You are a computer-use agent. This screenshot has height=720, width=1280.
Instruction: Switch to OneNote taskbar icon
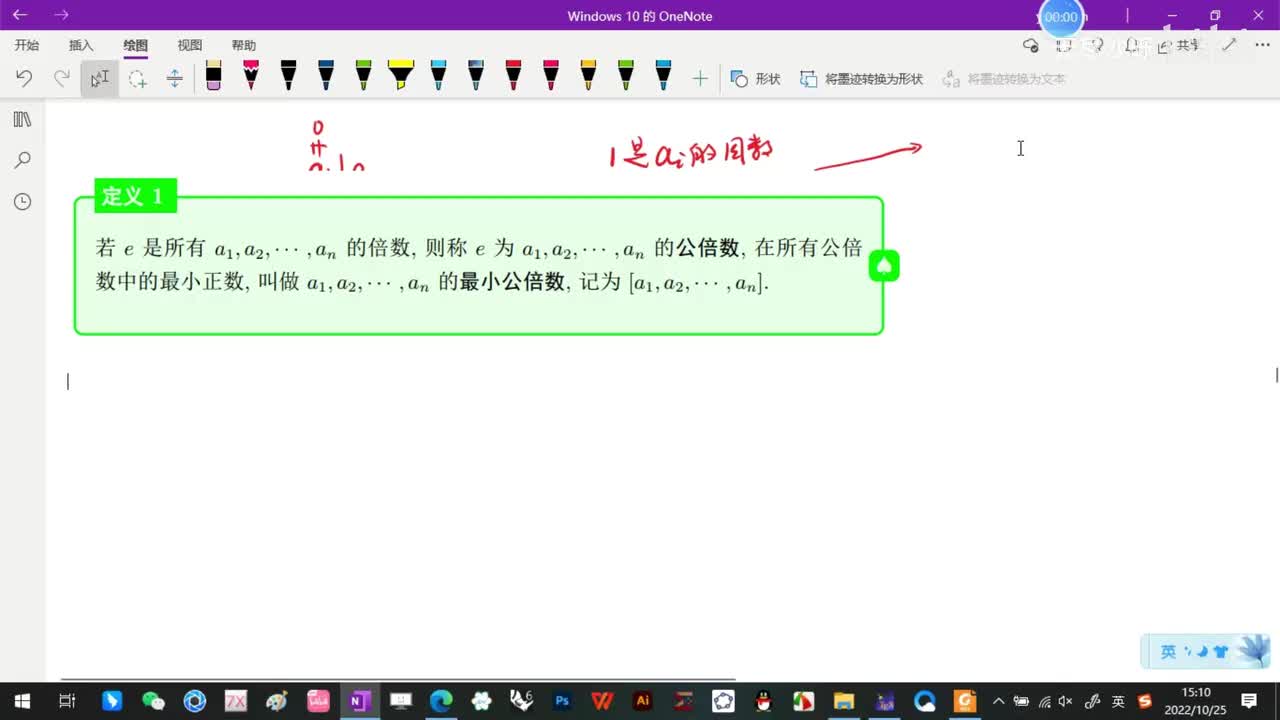click(358, 701)
